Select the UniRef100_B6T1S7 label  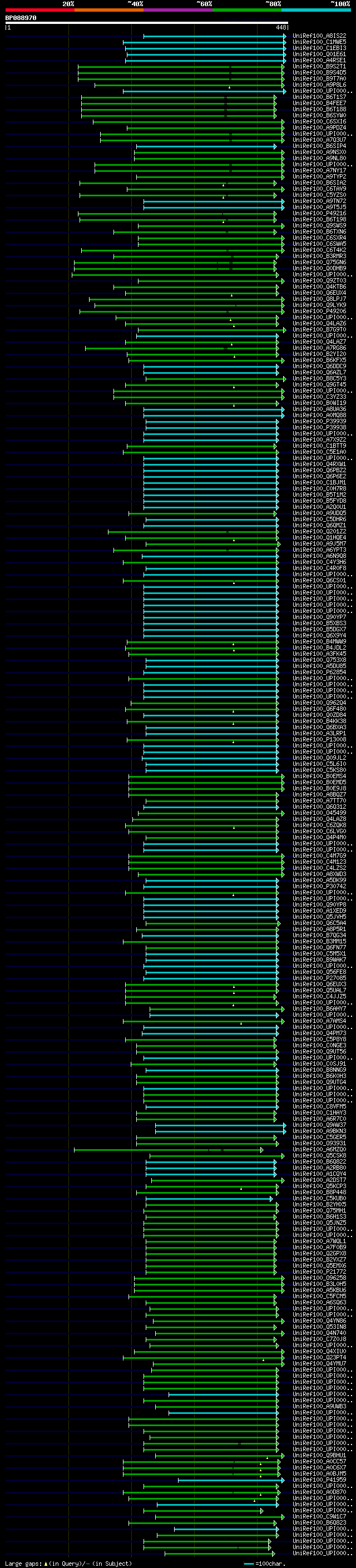click(x=319, y=97)
